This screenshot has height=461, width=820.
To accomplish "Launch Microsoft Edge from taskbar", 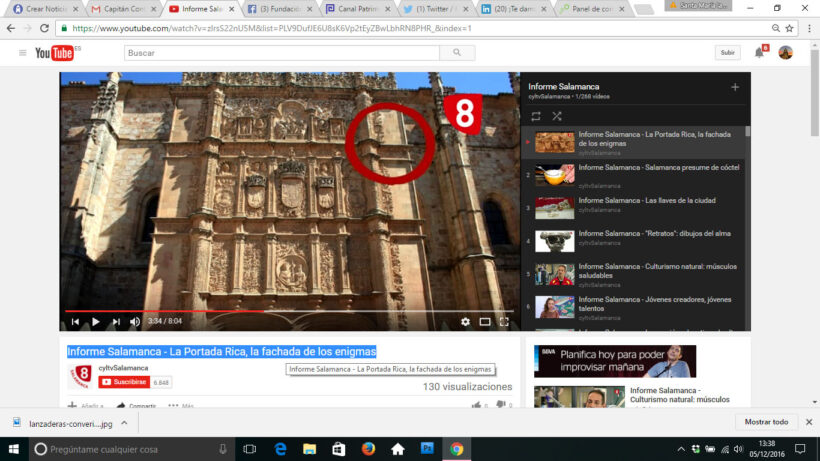I will point(280,449).
